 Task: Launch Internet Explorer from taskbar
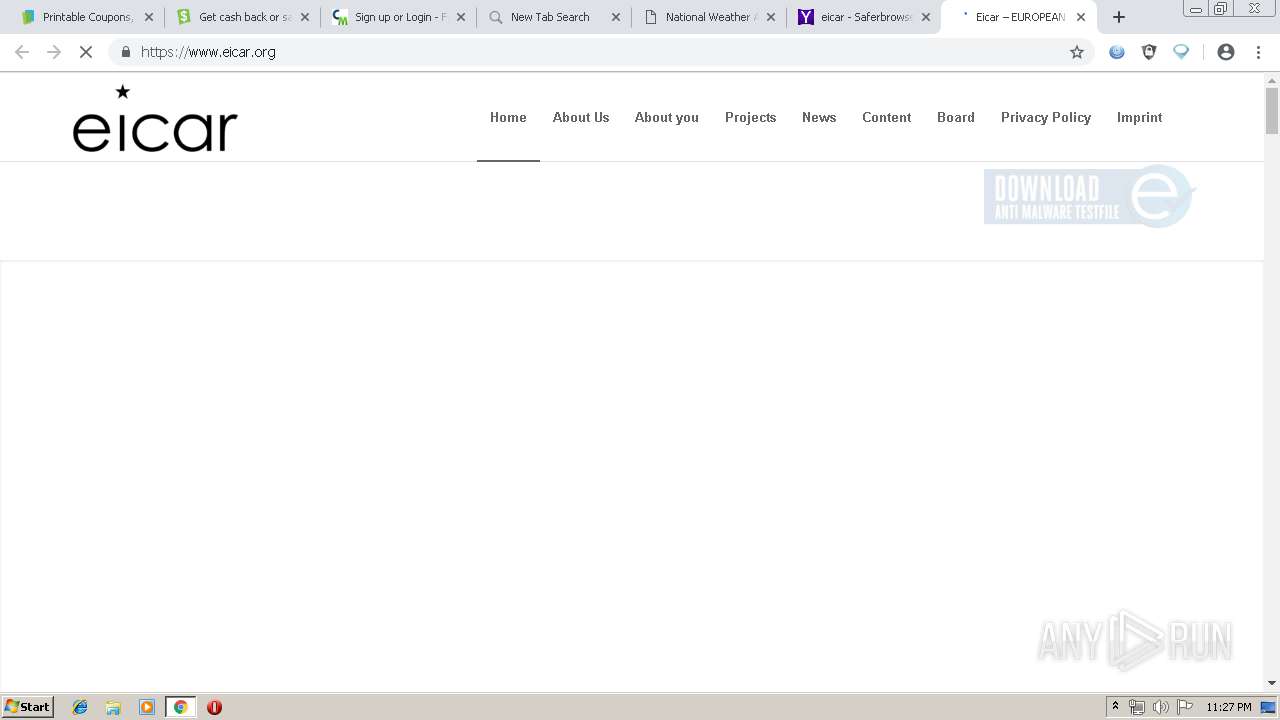tap(80, 707)
